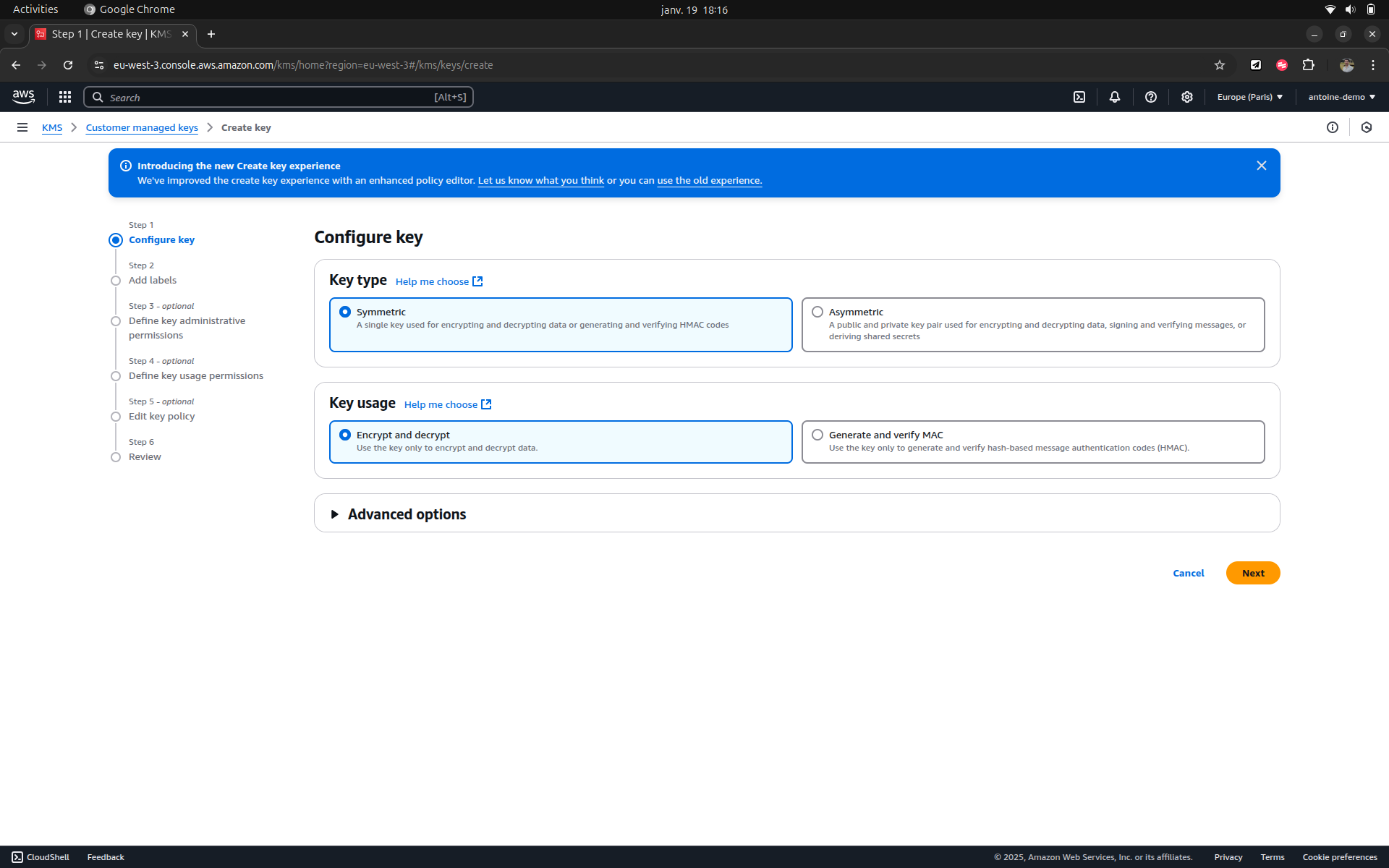
Task: Open the info panel icon next to the breadcrumbs
Action: click(1333, 127)
